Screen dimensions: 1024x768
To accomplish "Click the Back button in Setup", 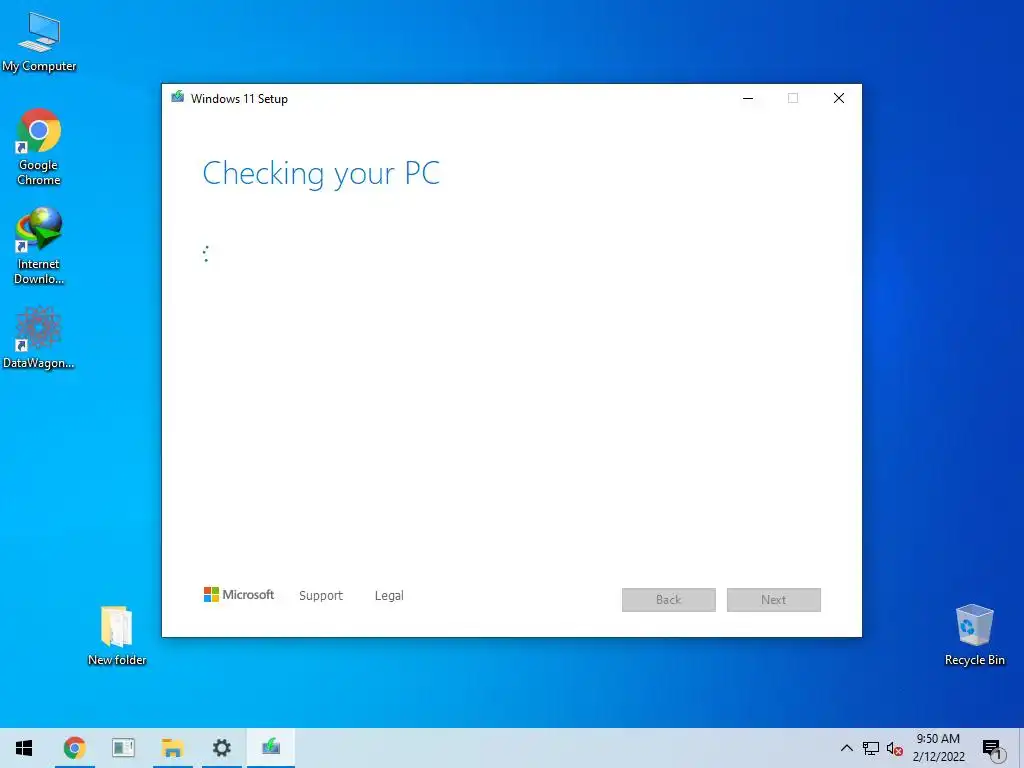I will (669, 600).
